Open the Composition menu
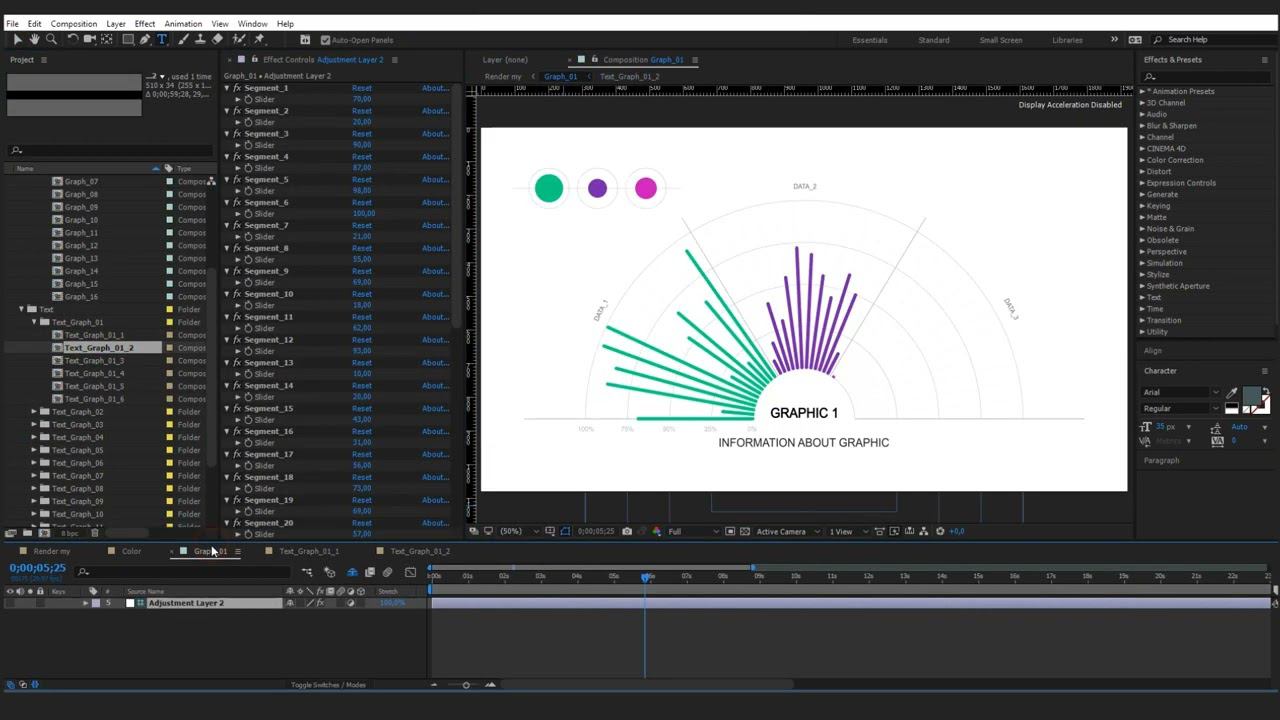Viewport: 1280px width, 720px height. pos(74,24)
